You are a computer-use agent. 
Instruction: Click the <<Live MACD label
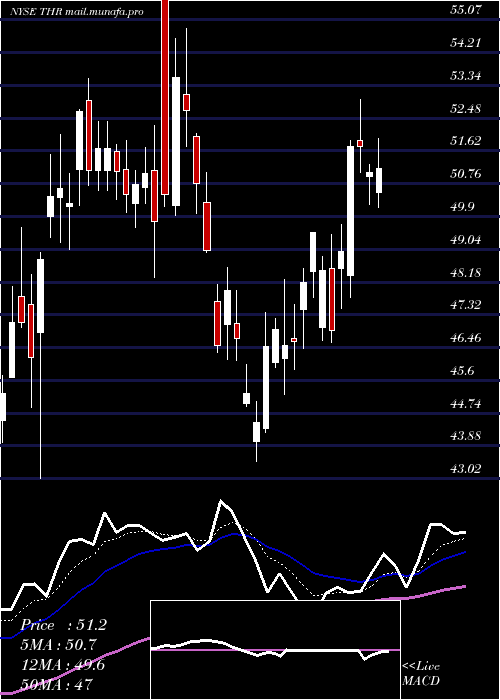tap(421, 673)
